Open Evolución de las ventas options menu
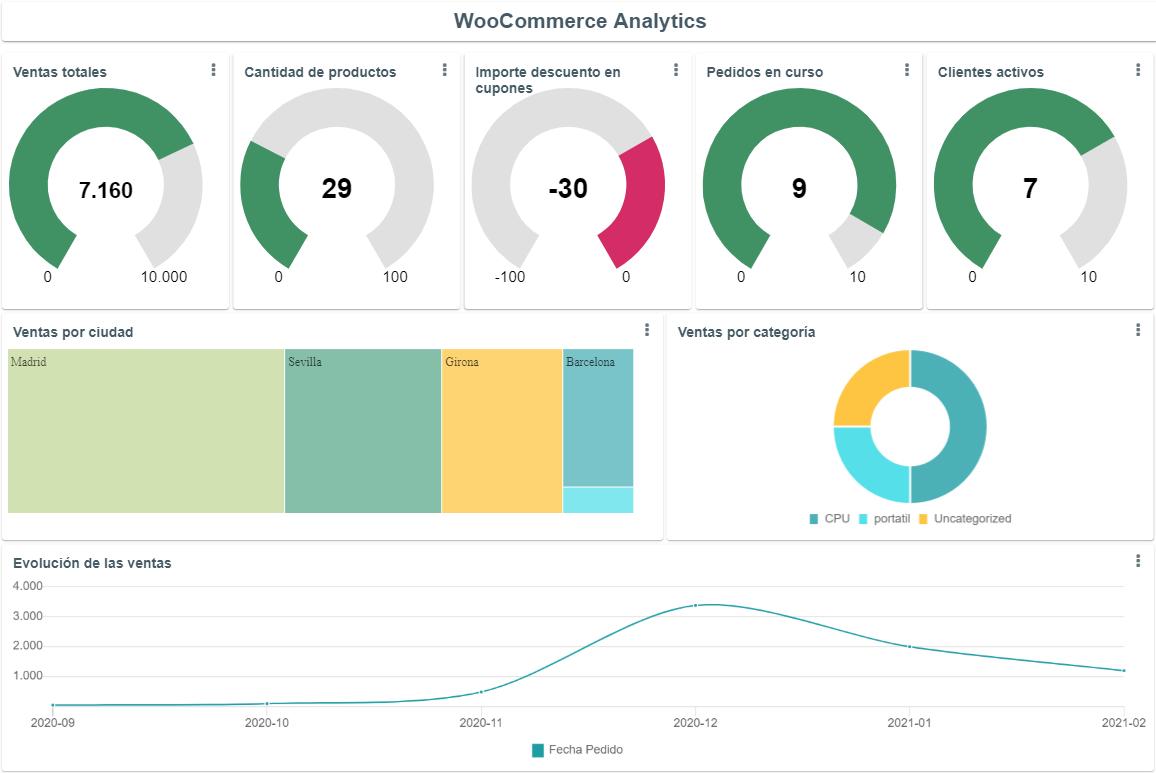 [x=1138, y=561]
